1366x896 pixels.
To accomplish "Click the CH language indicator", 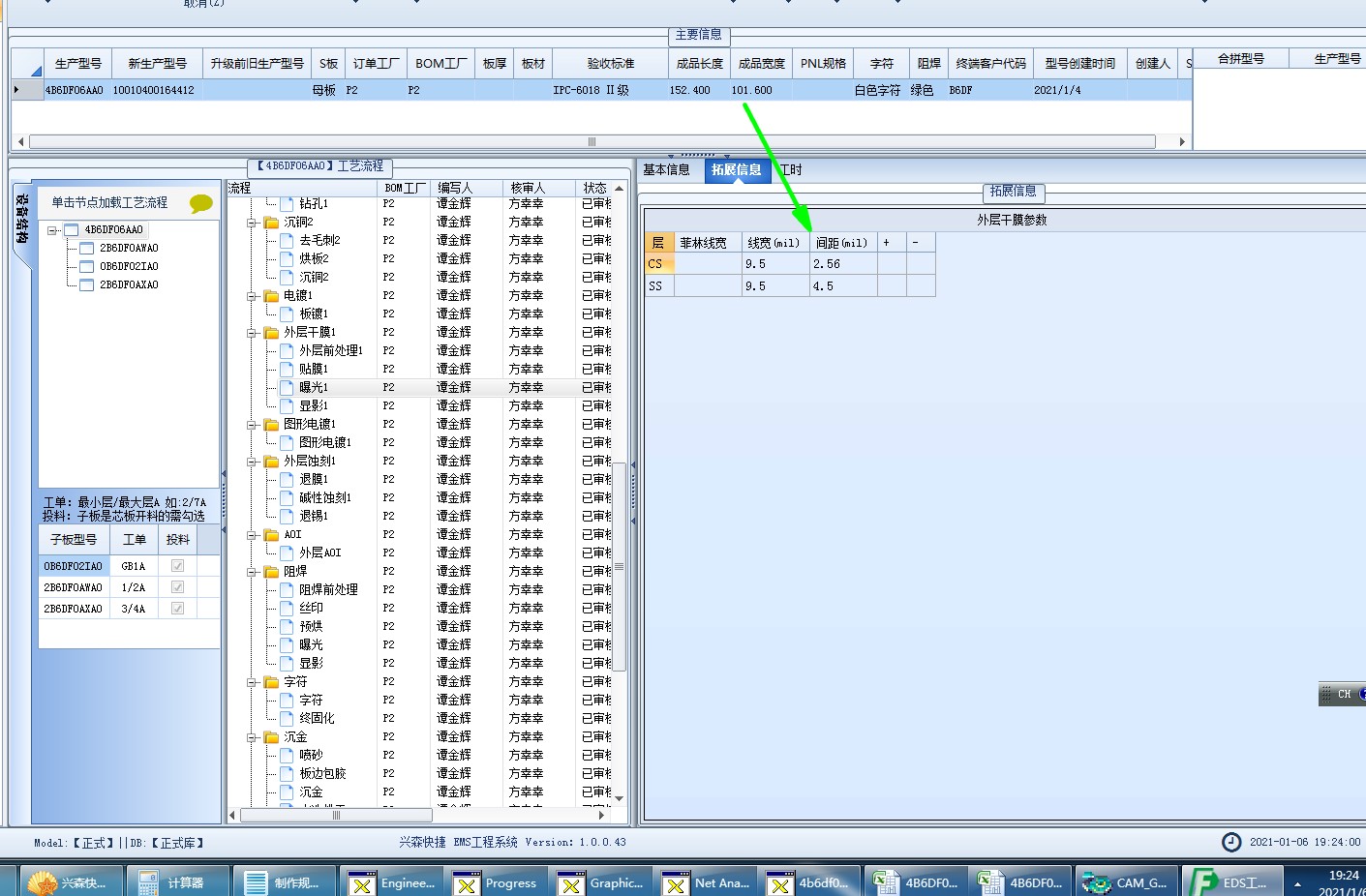I will coord(1345,694).
